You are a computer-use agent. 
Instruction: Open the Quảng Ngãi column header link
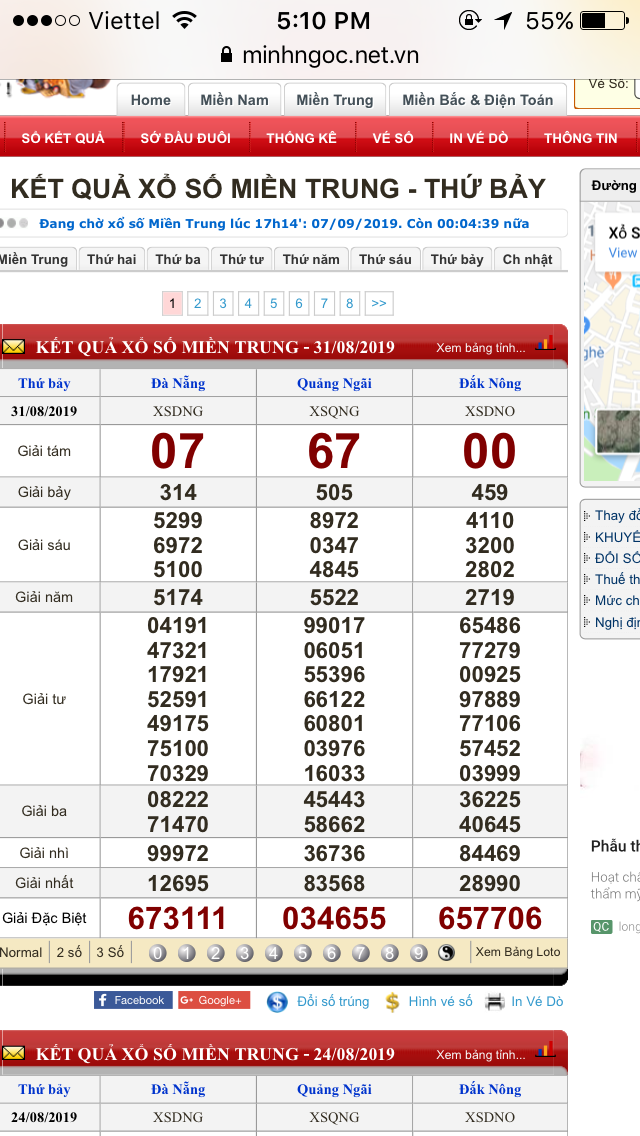(x=334, y=384)
